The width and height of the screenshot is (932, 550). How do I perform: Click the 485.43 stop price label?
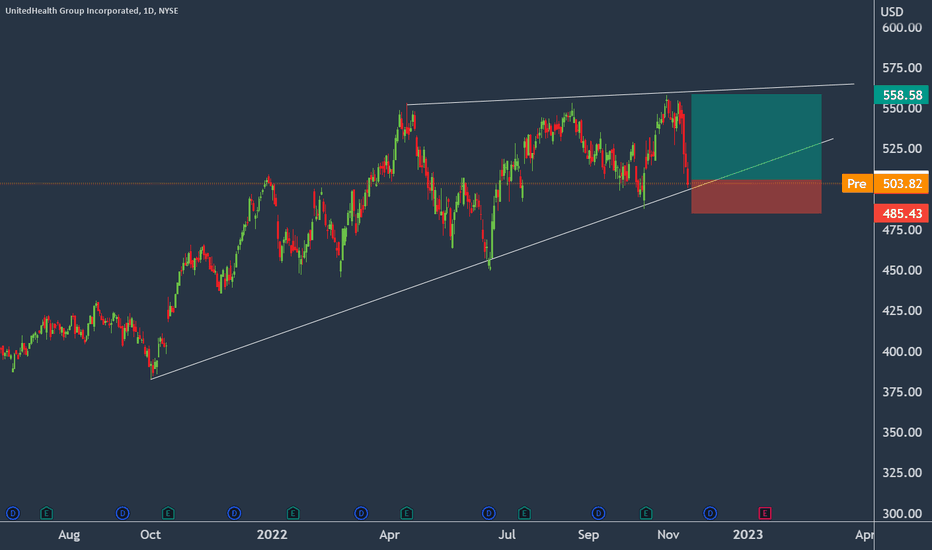902,213
